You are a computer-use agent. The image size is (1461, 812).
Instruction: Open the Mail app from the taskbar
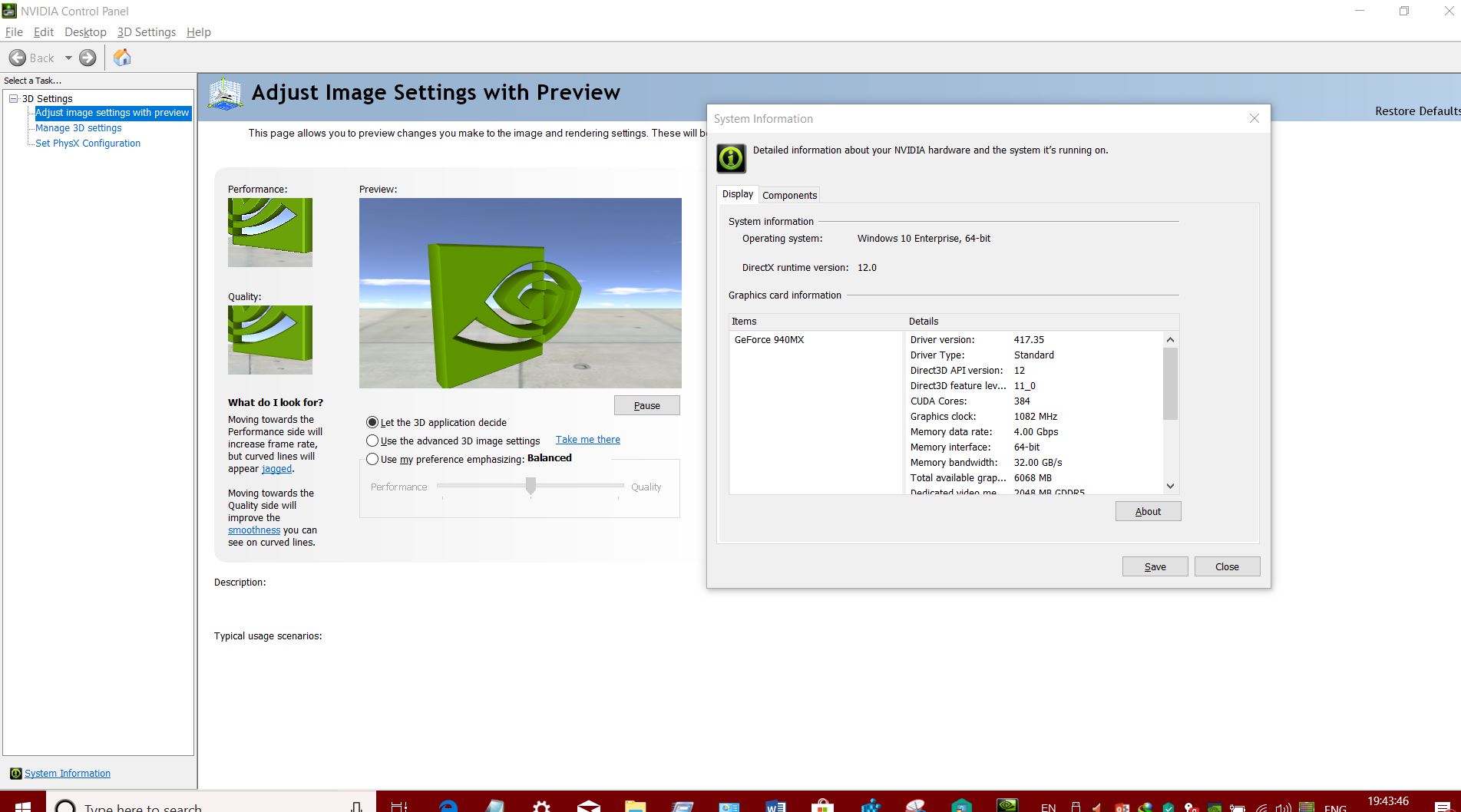589,806
